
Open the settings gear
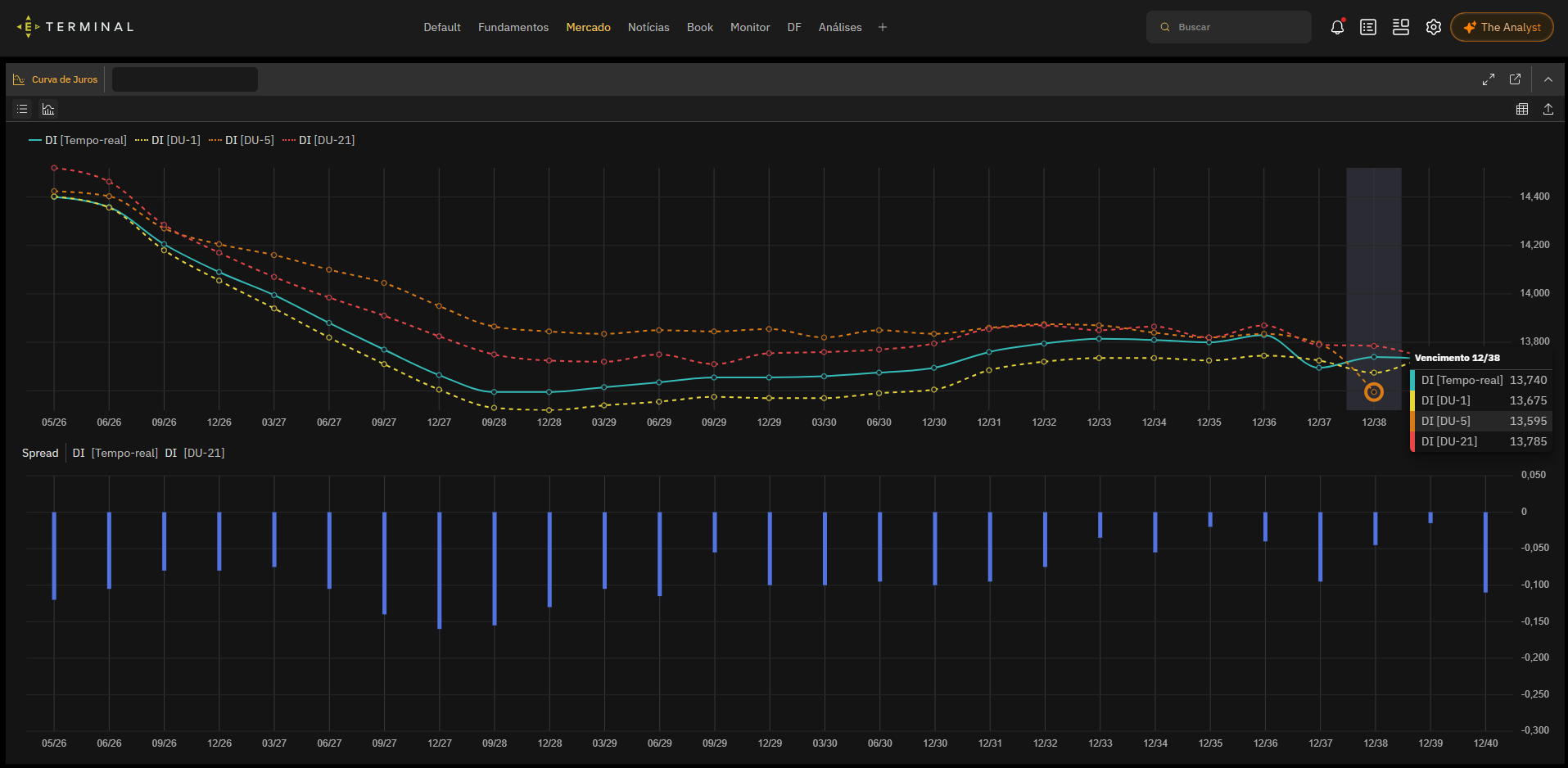coord(1433,27)
